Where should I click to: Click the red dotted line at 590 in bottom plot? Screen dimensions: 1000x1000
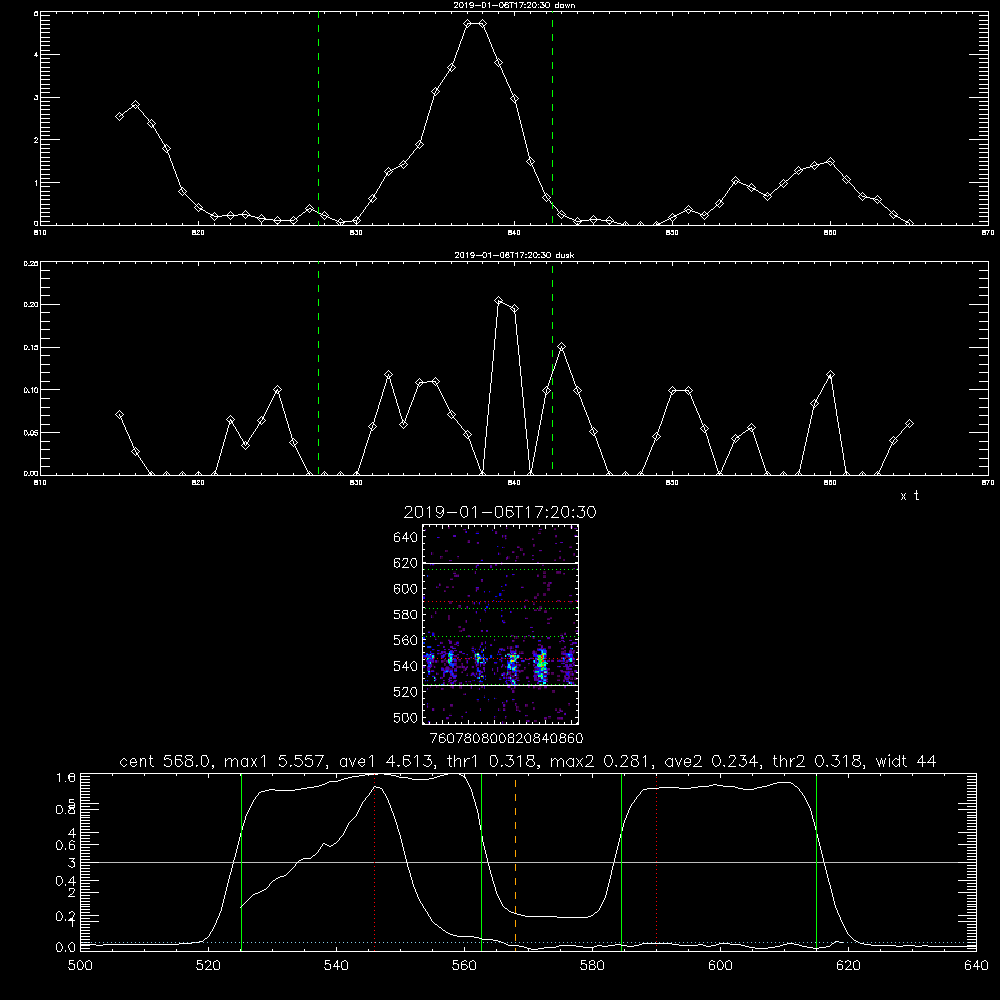pos(656,861)
